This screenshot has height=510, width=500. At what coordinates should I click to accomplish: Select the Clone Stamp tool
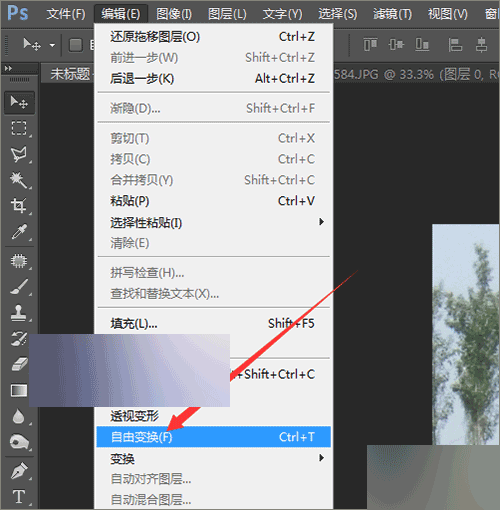click(x=19, y=313)
